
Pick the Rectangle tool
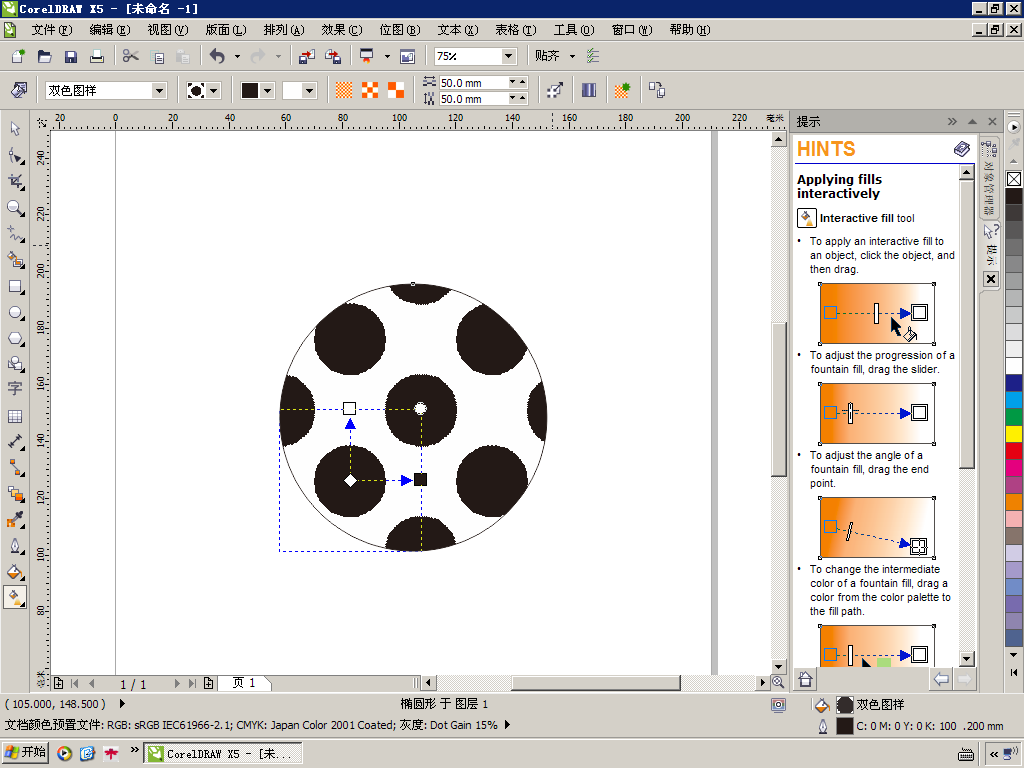point(15,286)
